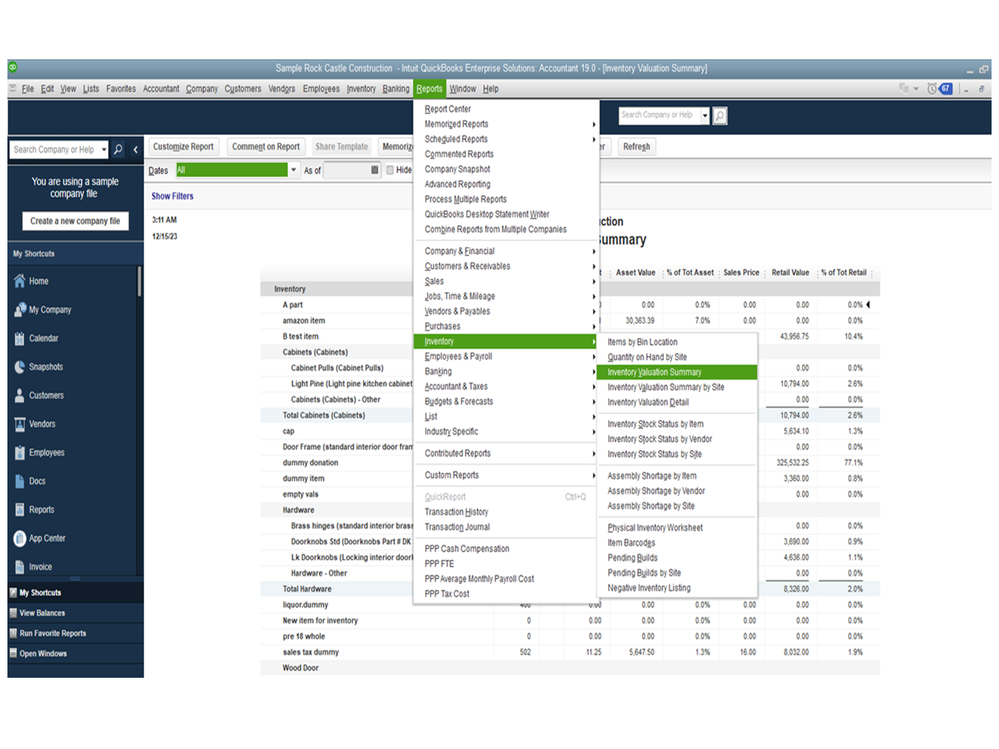Choose Physical Inventory Worksheet
Screen dimensions: 999x749
tap(677, 527)
